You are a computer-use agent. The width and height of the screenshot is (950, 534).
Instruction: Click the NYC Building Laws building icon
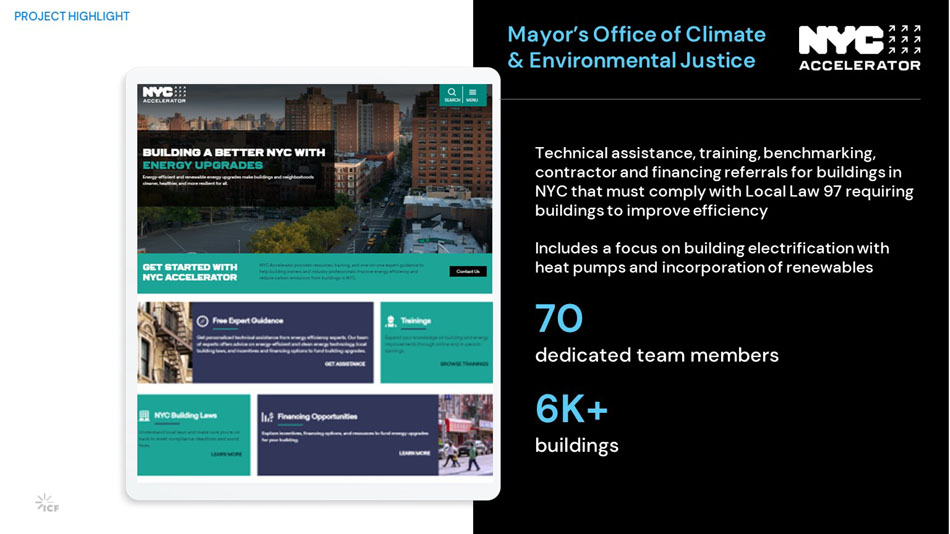[145, 415]
